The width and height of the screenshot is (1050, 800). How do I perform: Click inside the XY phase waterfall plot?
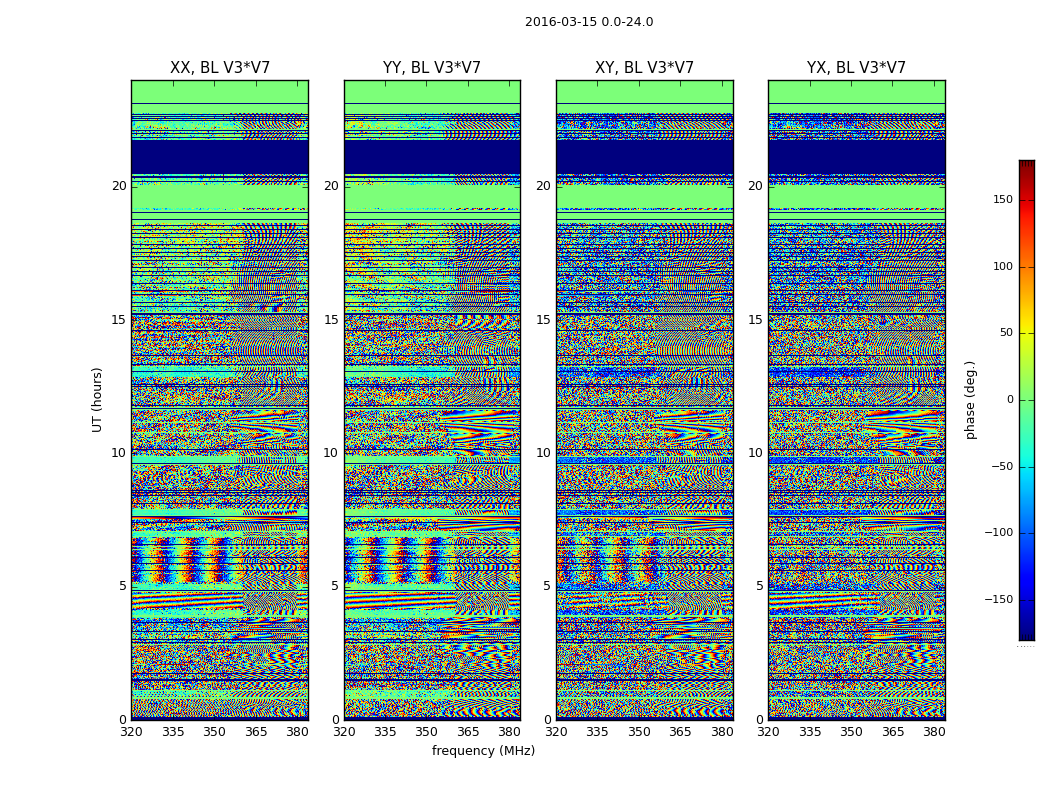point(645,400)
